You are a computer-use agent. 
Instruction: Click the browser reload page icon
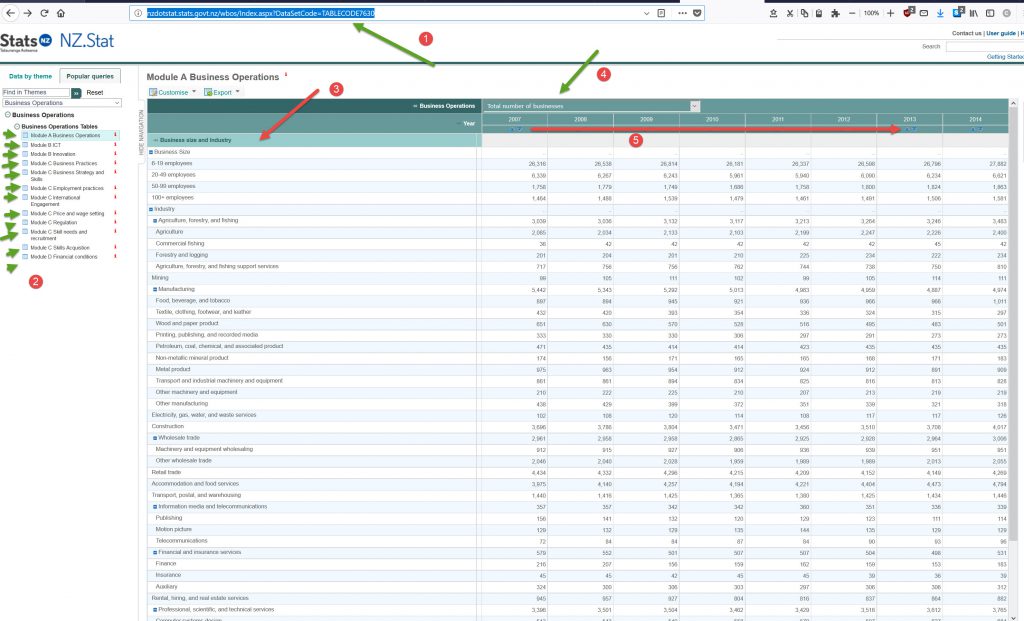click(x=45, y=13)
